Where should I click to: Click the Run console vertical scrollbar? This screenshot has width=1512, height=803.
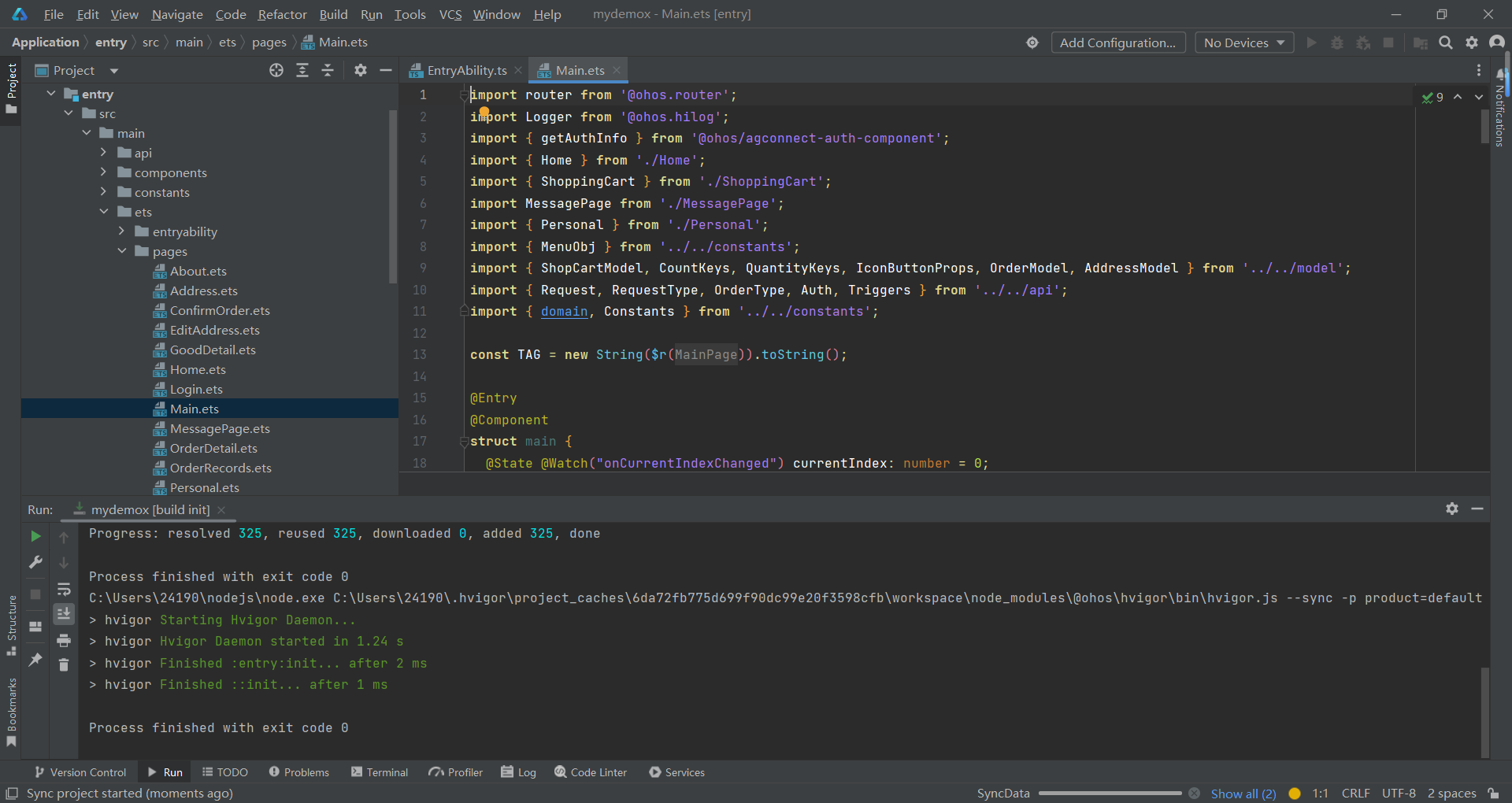1484,712
